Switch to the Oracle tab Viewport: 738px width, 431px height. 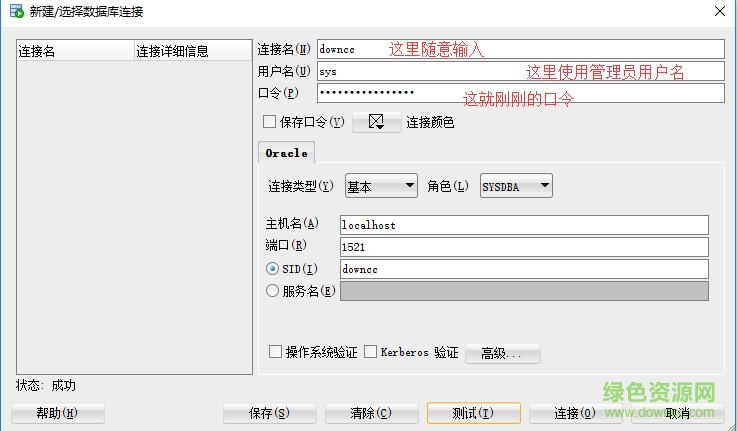point(287,153)
